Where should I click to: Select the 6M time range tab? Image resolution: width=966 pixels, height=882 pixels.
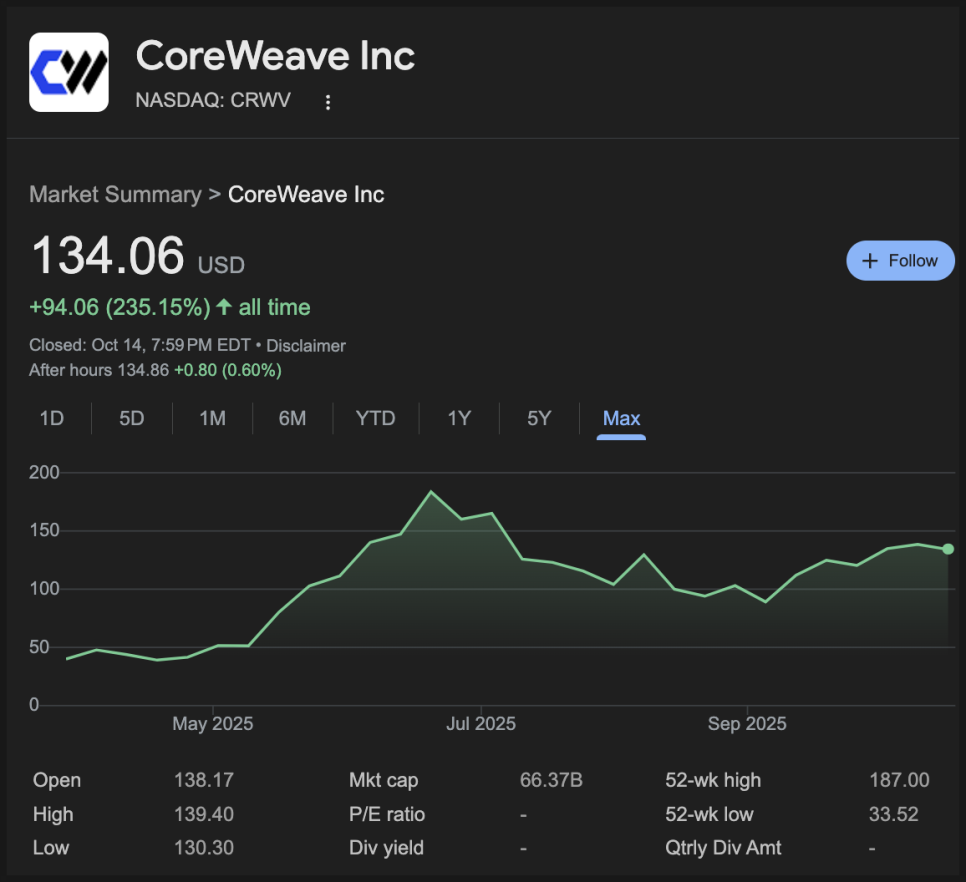pos(292,418)
